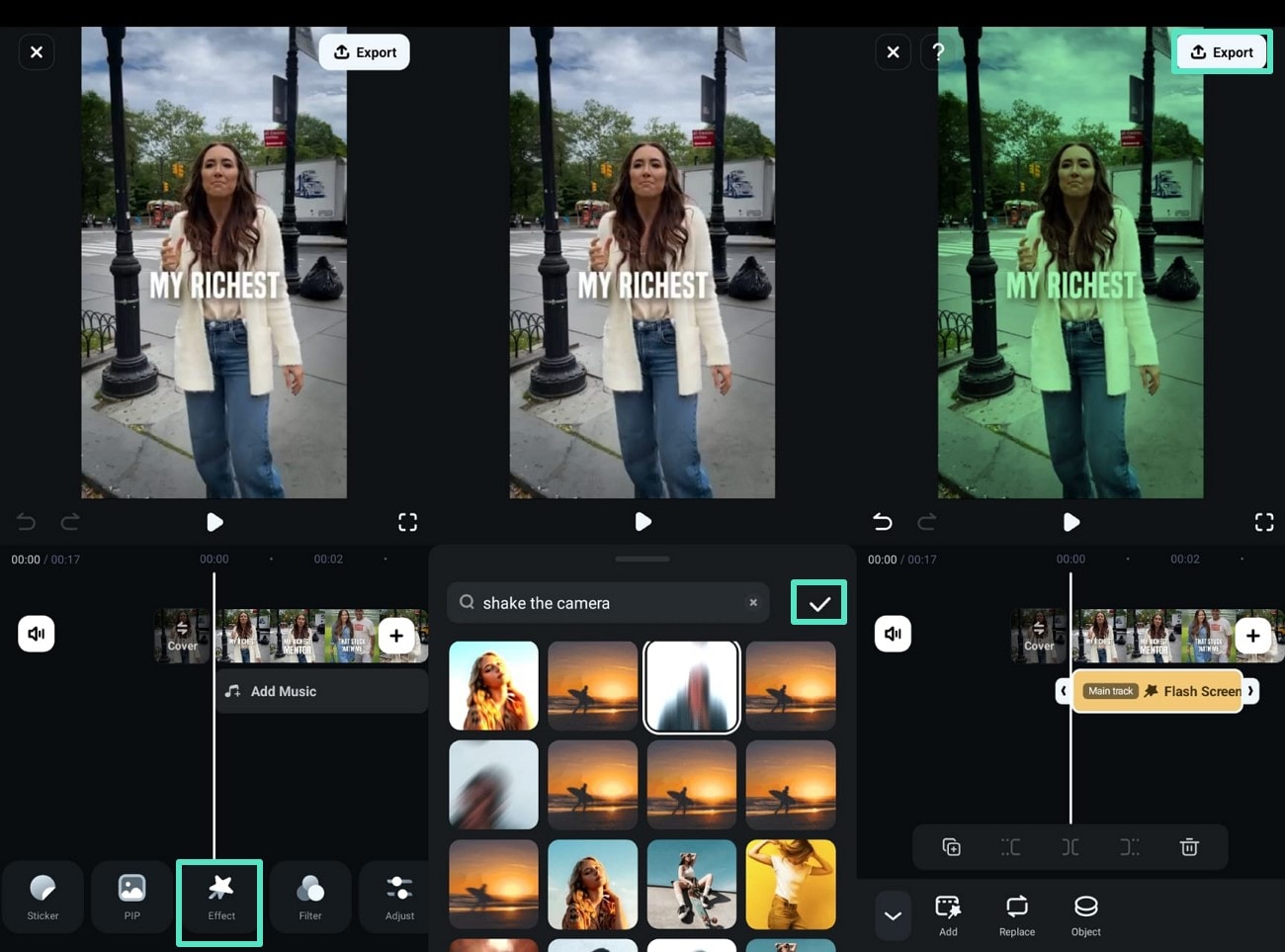Play the preview in the right screen
Viewport: 1285px width, 952px height.
click(1071, 522)
